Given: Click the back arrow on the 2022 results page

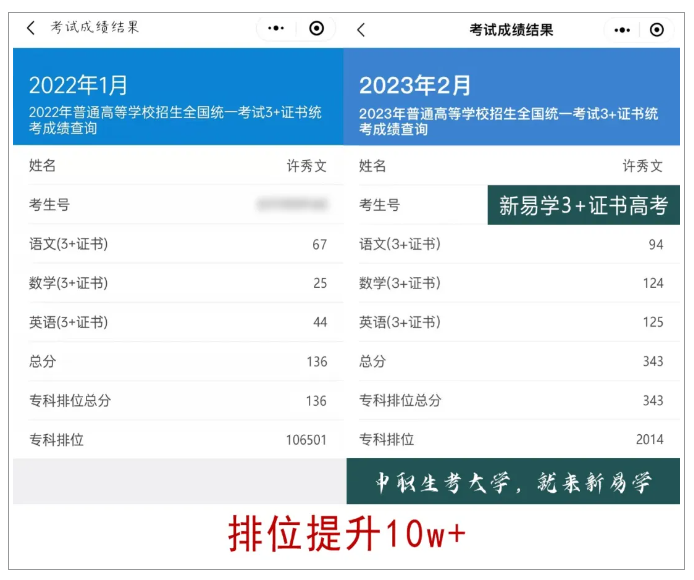Looking at the screenshot, I should [31, 28].
